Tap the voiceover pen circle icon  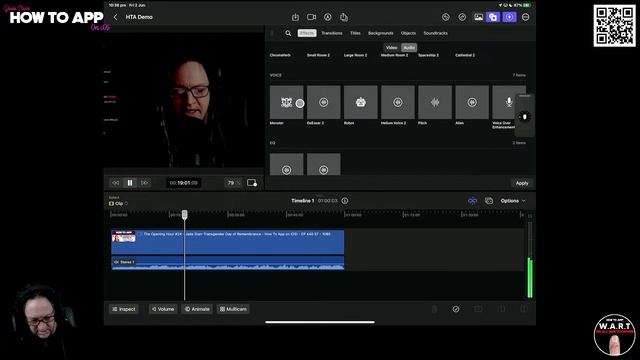(328, 17)
